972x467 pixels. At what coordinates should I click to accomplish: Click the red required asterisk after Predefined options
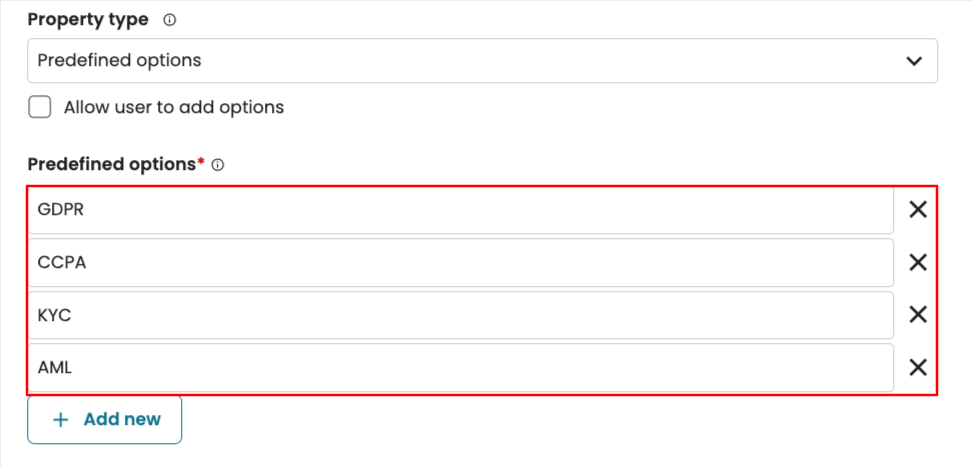click(201, 162)
